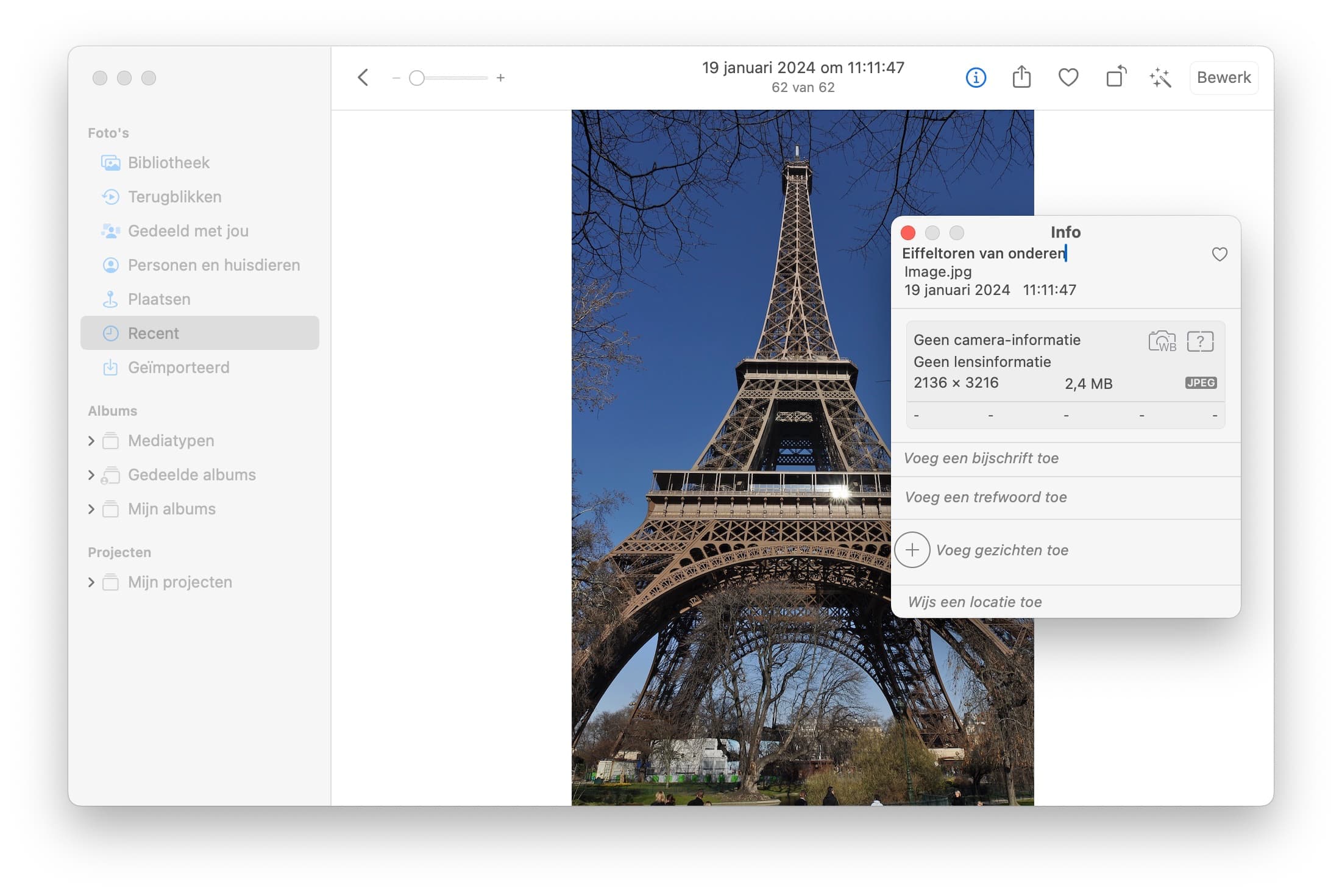
Task: Open Plaatsen in the sidebar
Action: [x=200, y=299]
